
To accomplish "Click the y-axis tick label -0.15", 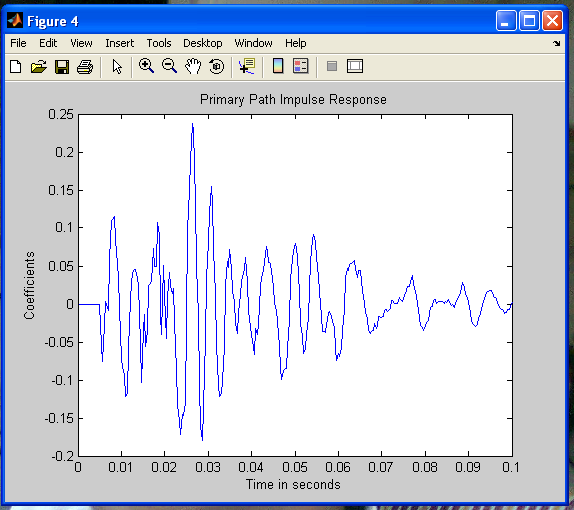I will pyautogui.click(x=59, y=418).
